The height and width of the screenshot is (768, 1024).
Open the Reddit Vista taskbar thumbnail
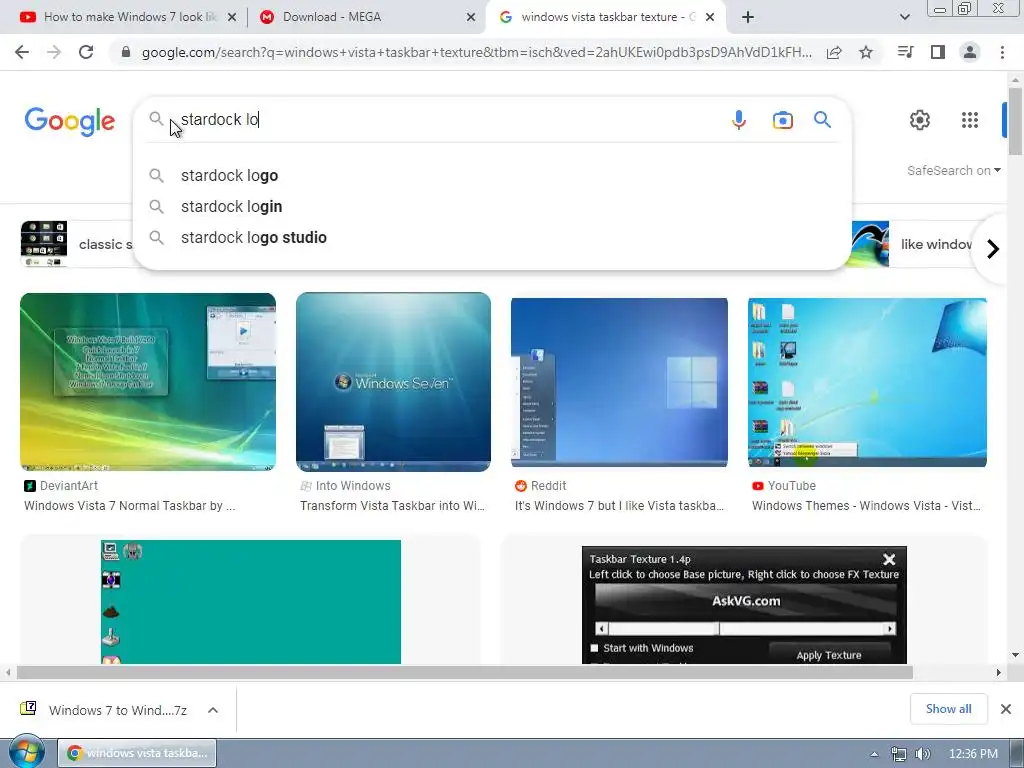coord(619,382)
